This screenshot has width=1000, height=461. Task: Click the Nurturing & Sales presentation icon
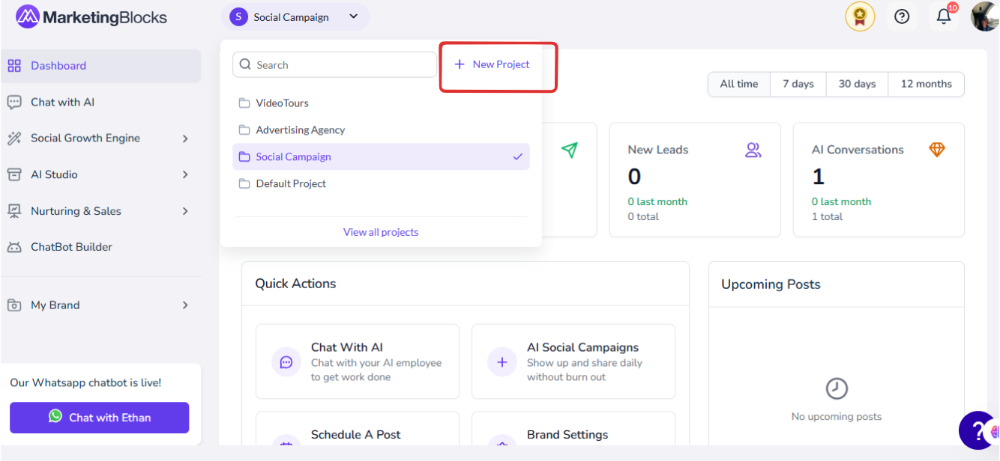click(14, 211)
